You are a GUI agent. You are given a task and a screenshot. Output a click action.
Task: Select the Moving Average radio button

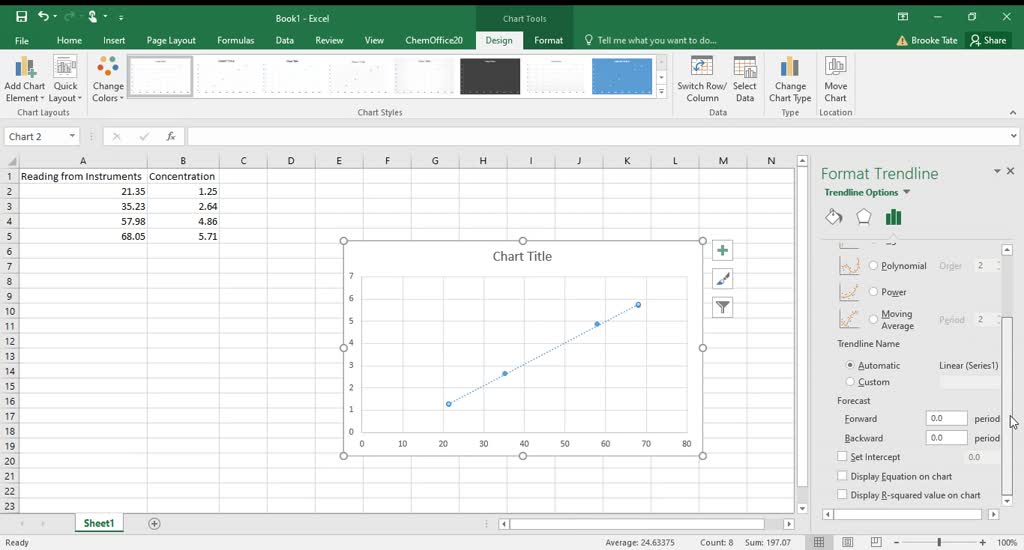[873, 319]
